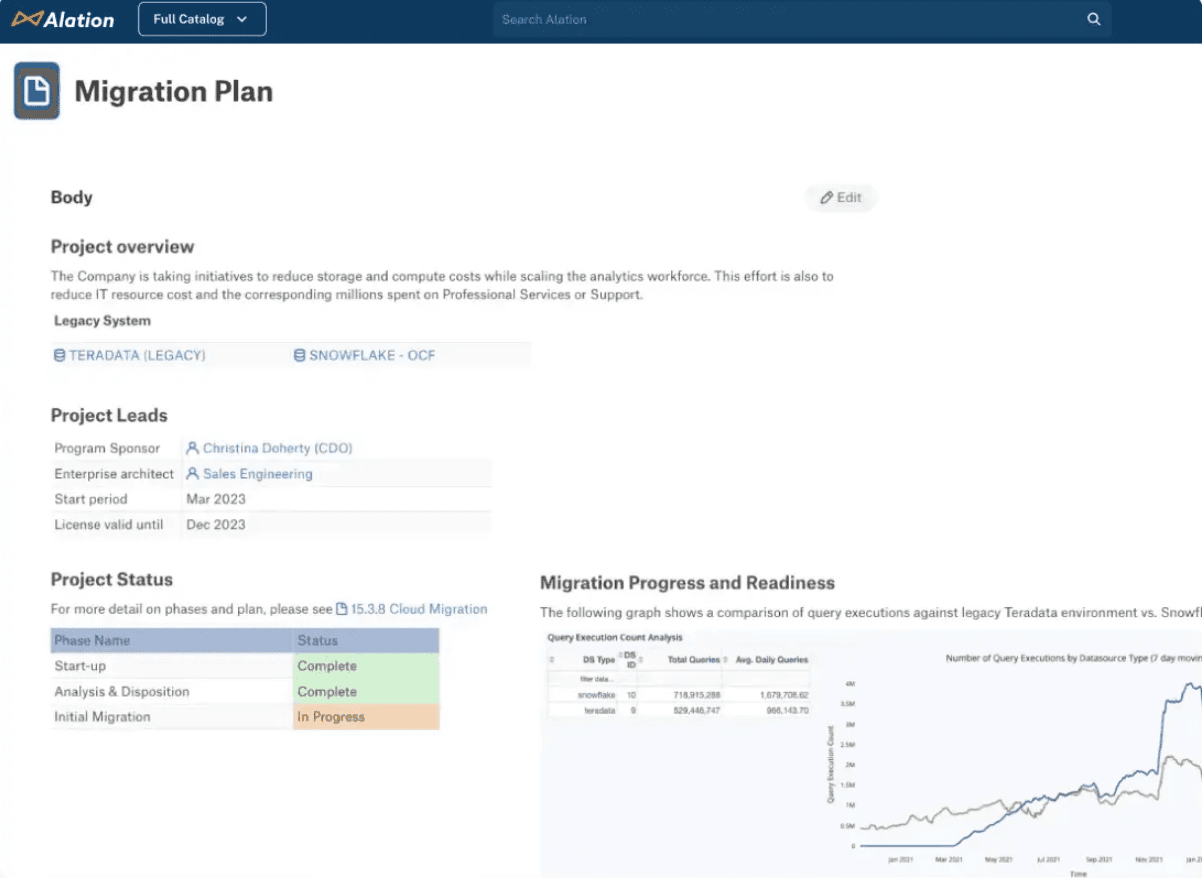Click the Legacy System label

102,321
